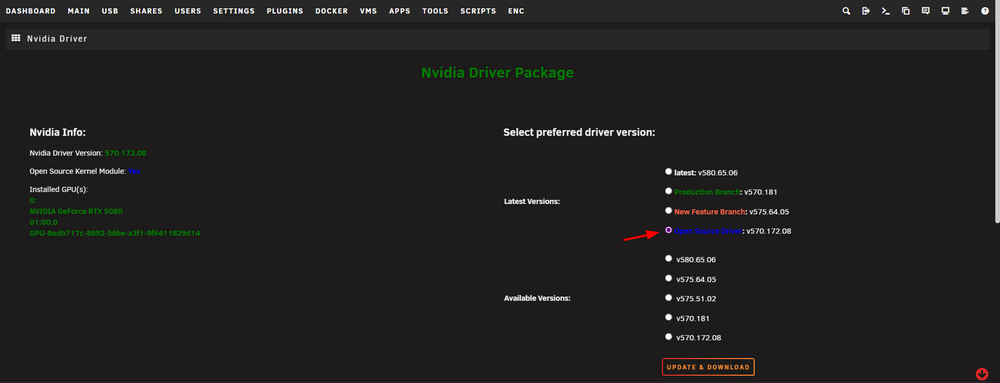Click the PCI address 01:00.0
This screenshot has width=1000, height=383.
(43, 222)
